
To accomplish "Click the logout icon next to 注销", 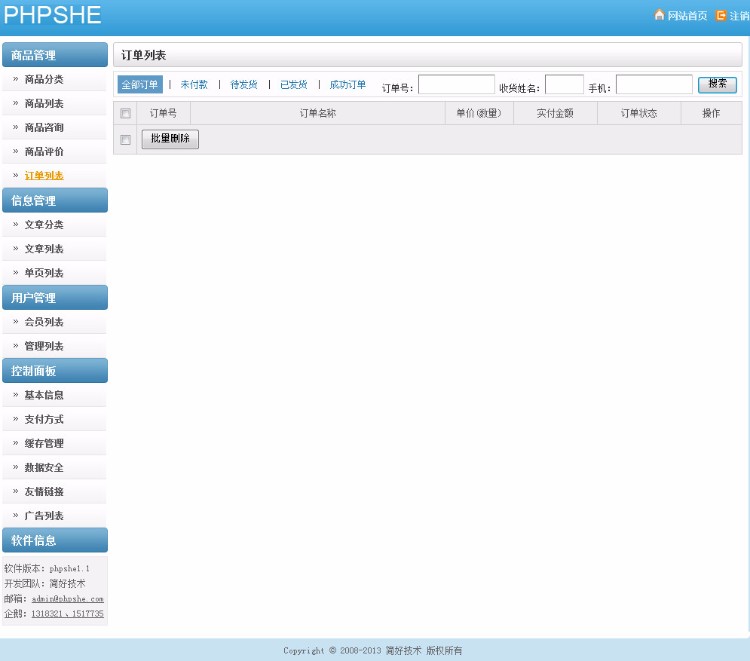I will click(x=721, y=15).
